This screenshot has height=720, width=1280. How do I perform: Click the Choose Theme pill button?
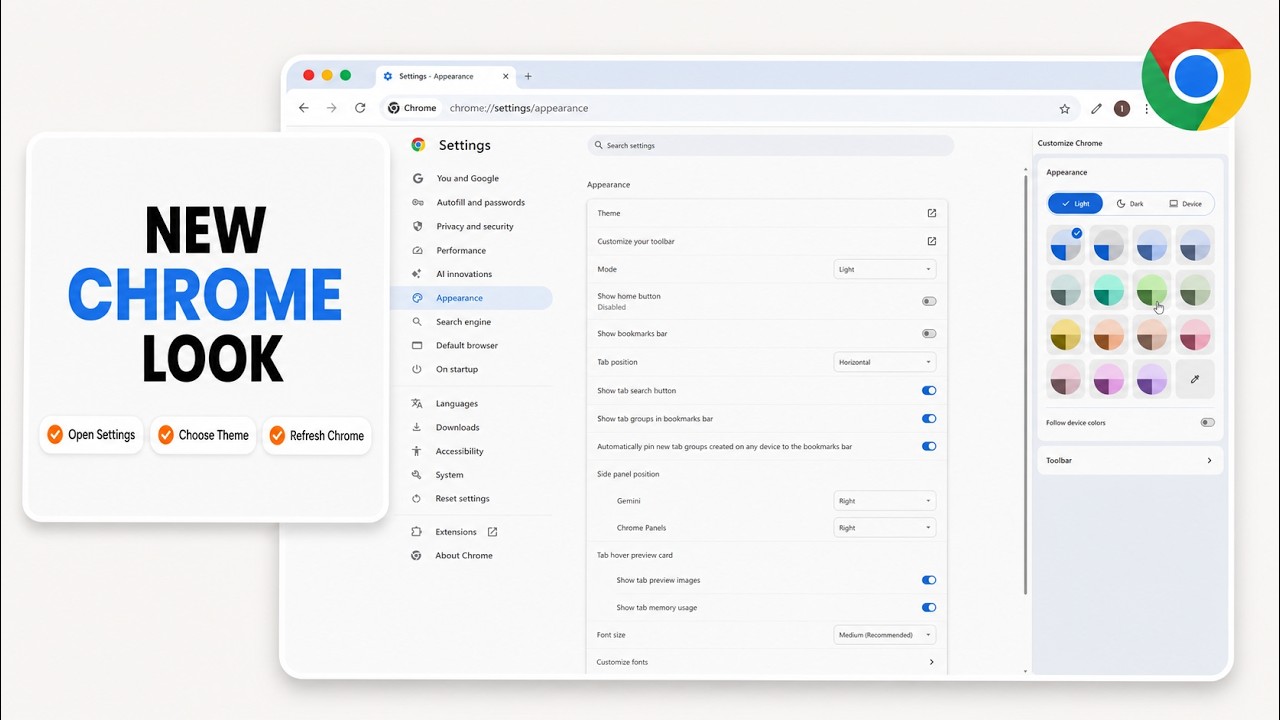[x=203, y=435]
